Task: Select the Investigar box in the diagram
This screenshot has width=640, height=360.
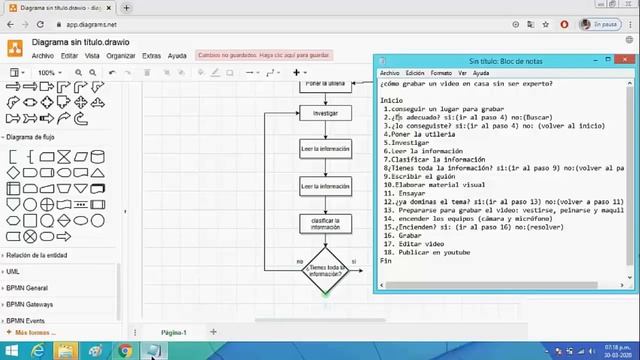Action: click(325, 113)
